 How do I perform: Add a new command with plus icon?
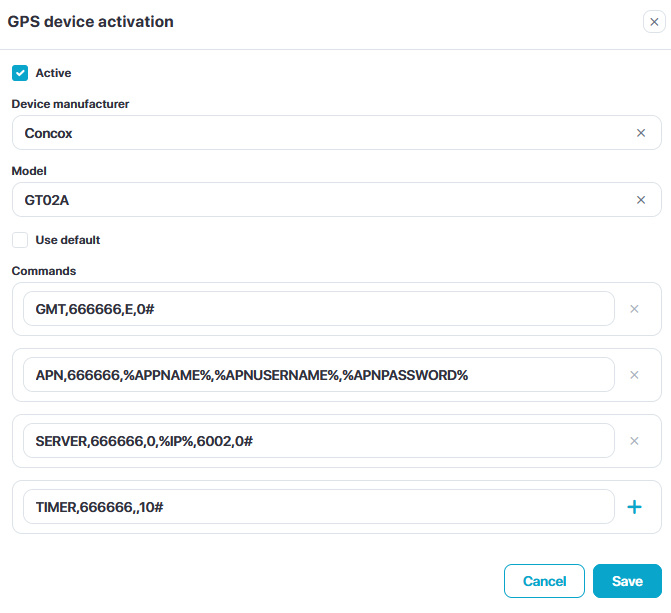(634, 507)
